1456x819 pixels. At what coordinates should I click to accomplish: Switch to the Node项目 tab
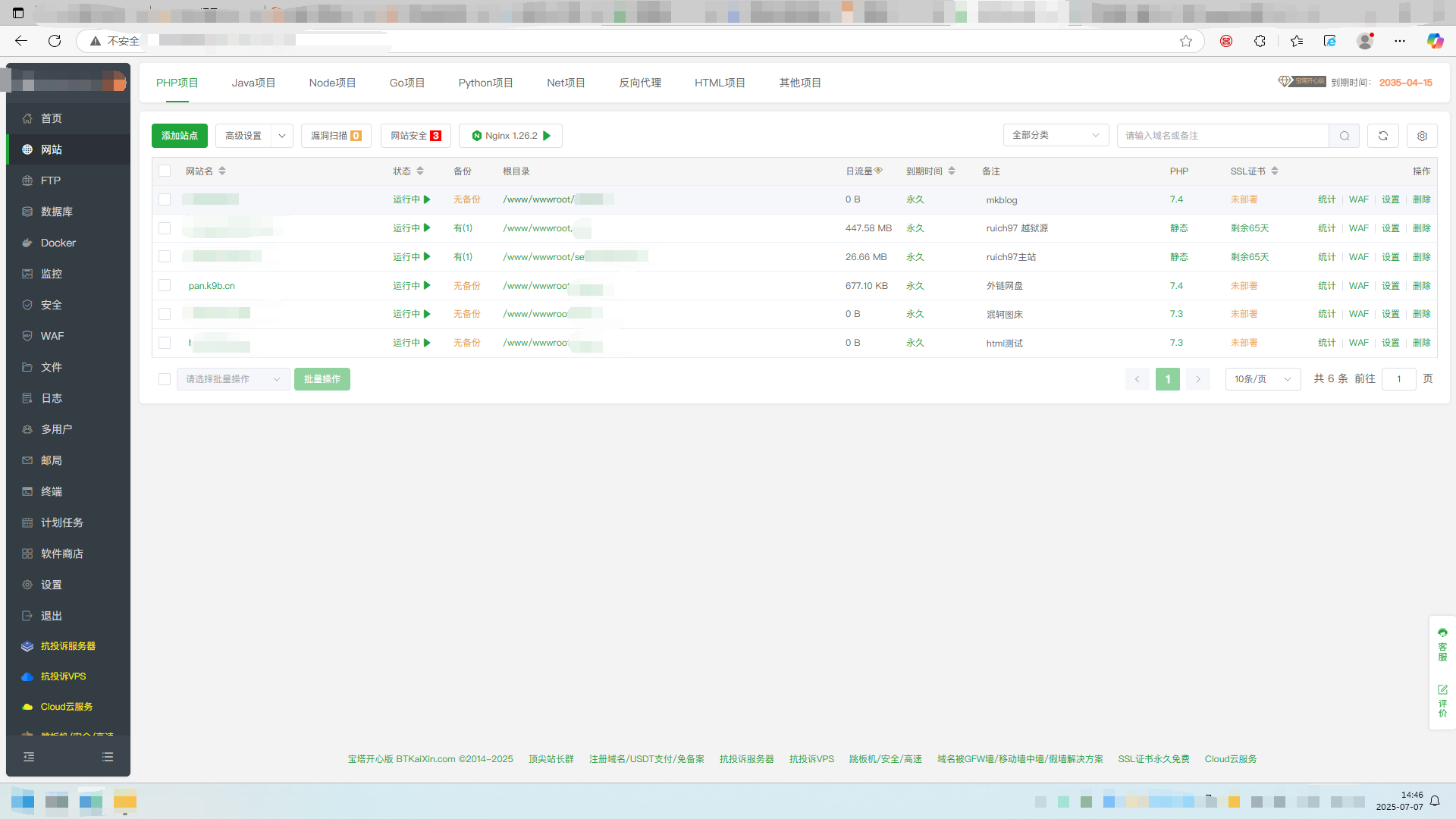[332, 83]
